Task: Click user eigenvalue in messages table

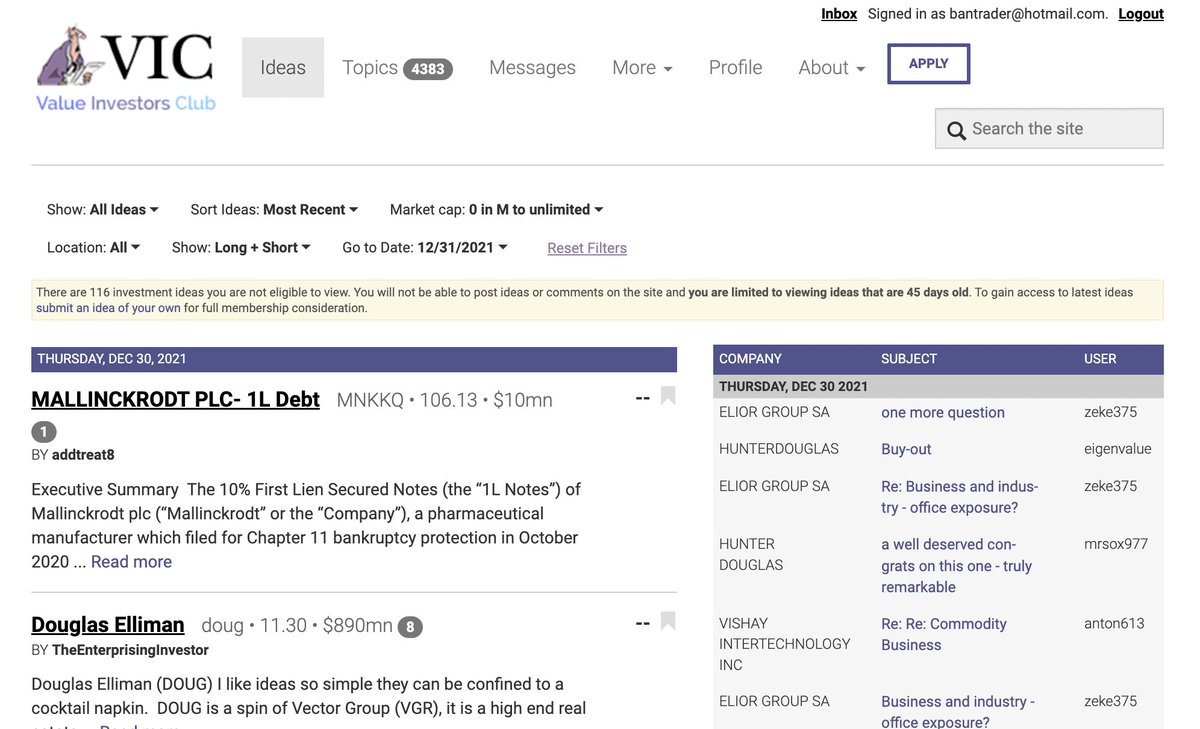Action: pos(1118,449)
